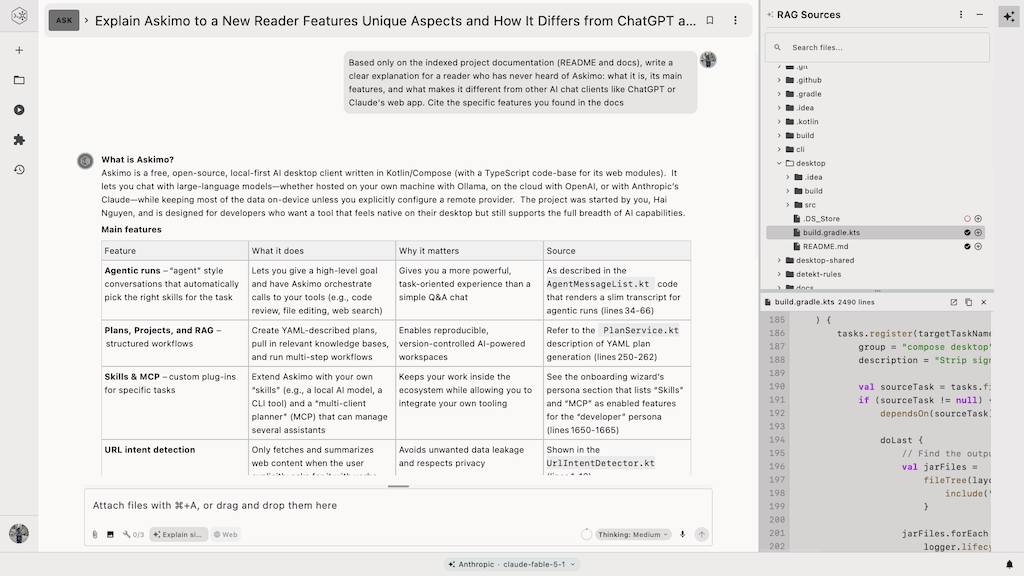Open RAG Sources panel options menu
This screenshot has height=576, width=1024.
point(961,14)
